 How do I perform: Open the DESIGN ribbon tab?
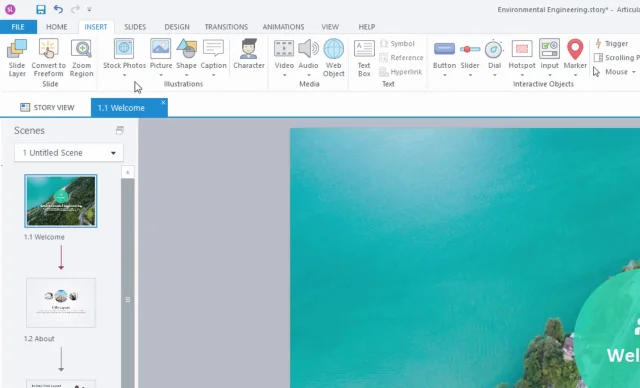[177, 27]
